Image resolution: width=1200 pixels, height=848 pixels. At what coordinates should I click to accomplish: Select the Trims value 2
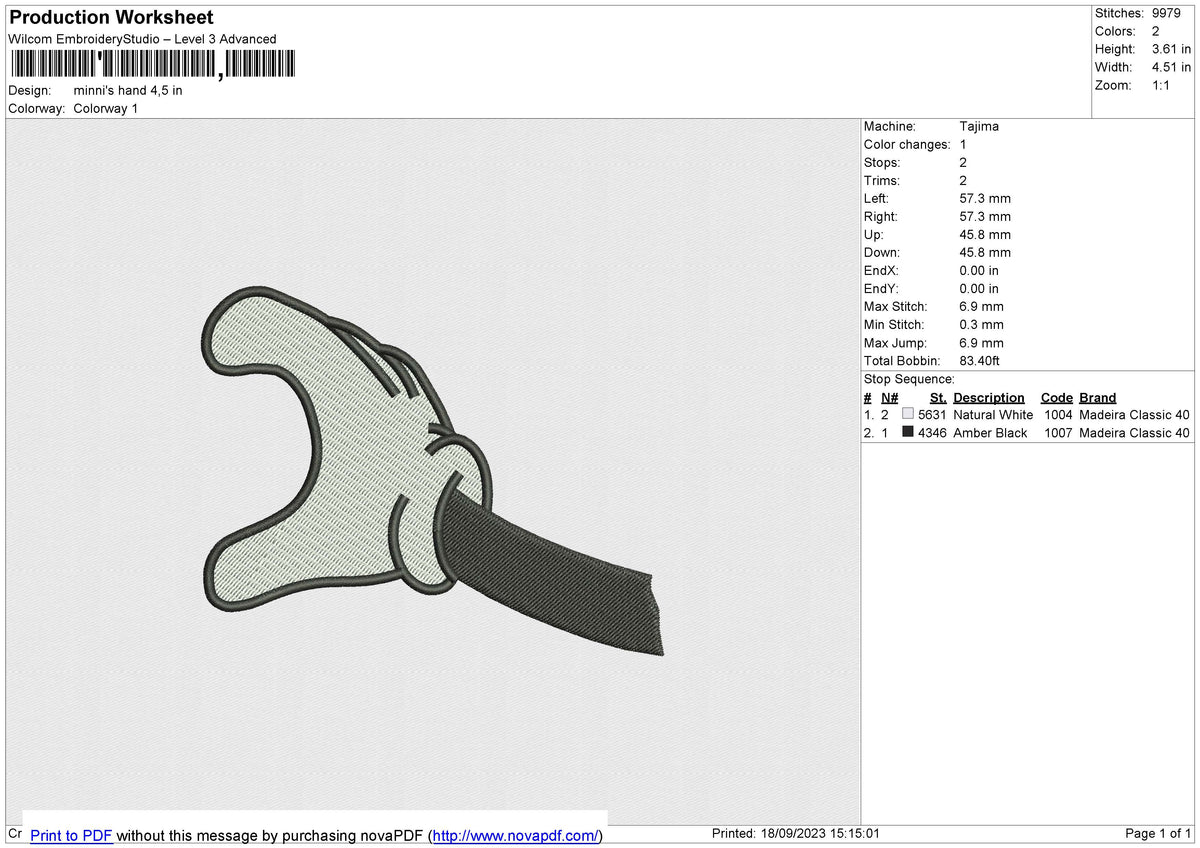[x=963, y=180]
